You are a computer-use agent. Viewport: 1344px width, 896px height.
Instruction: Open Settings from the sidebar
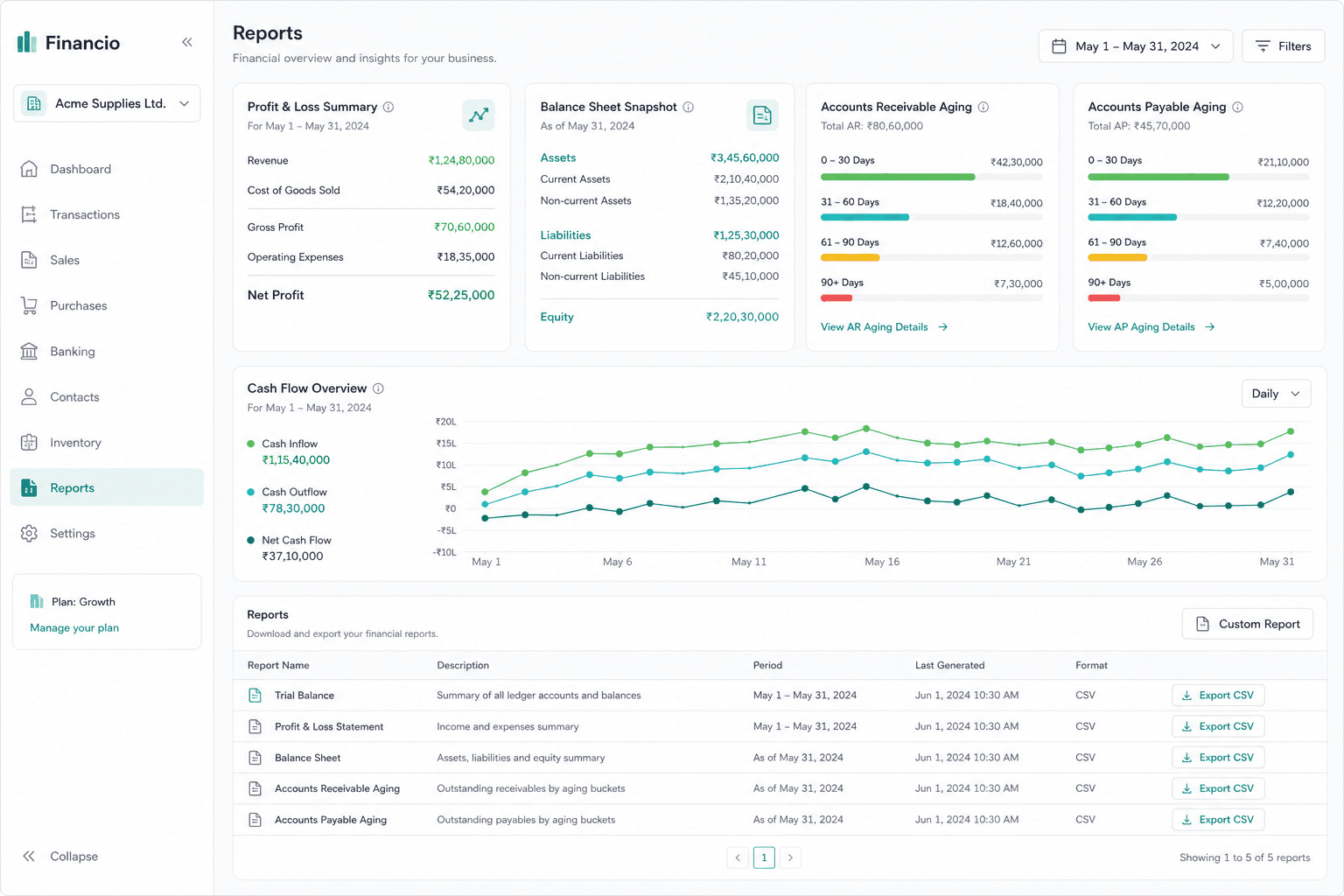[107, 533]
